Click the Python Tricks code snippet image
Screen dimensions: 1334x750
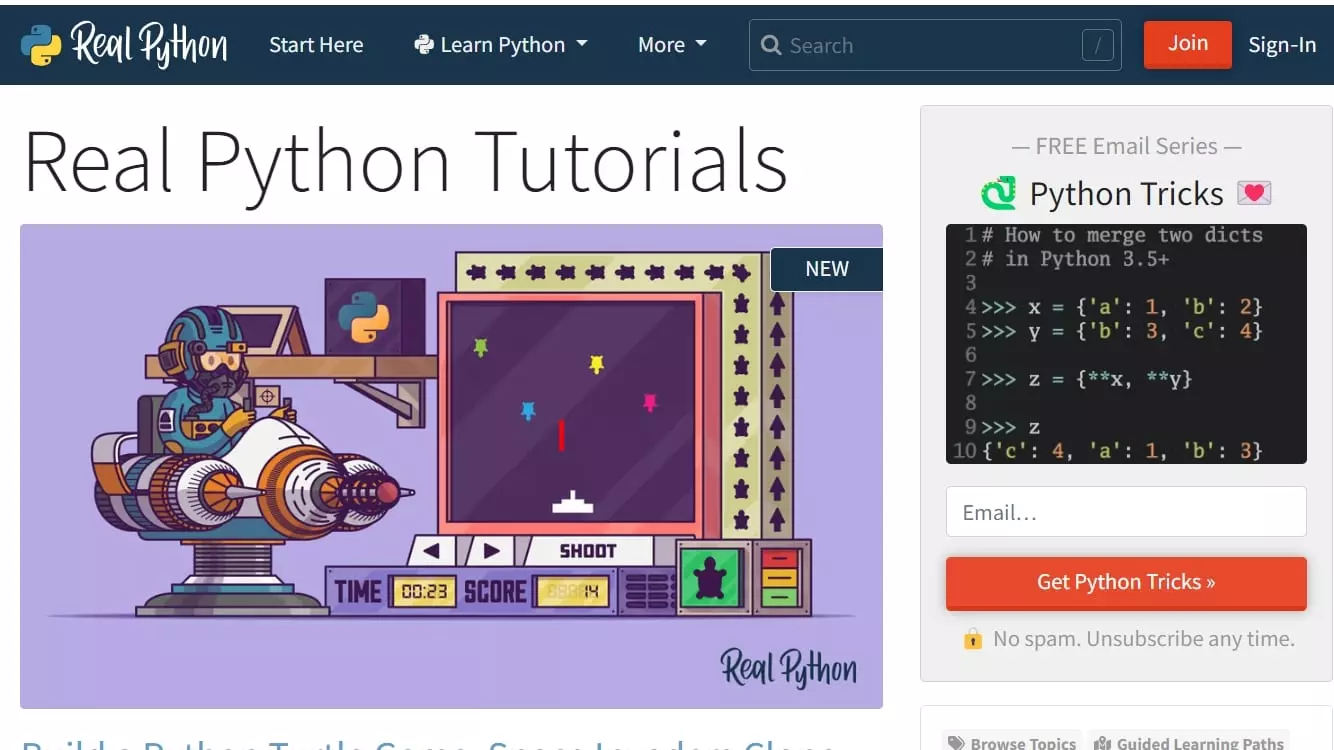click(1126, 344)
